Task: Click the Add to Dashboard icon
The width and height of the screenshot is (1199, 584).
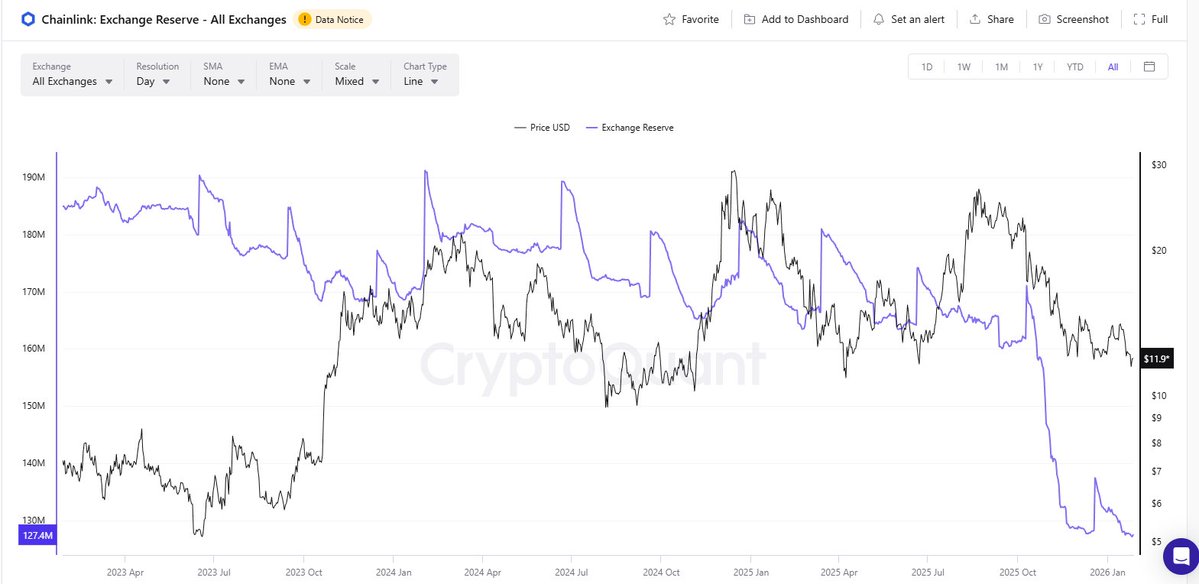Action: point(749,19)
